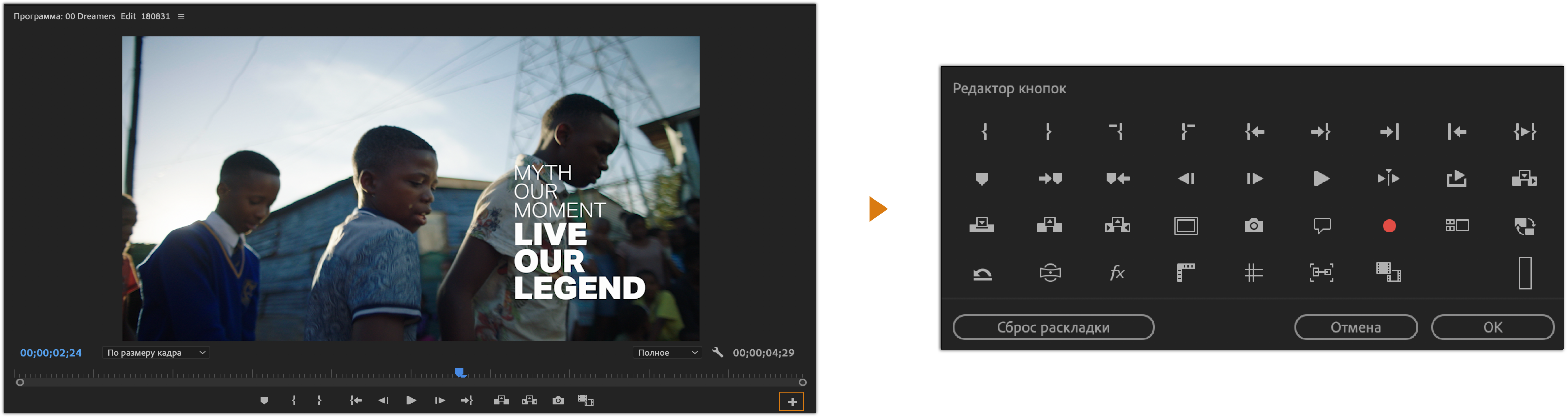
Task: Select Lift icon in transport bar
Action: [501, 400]
